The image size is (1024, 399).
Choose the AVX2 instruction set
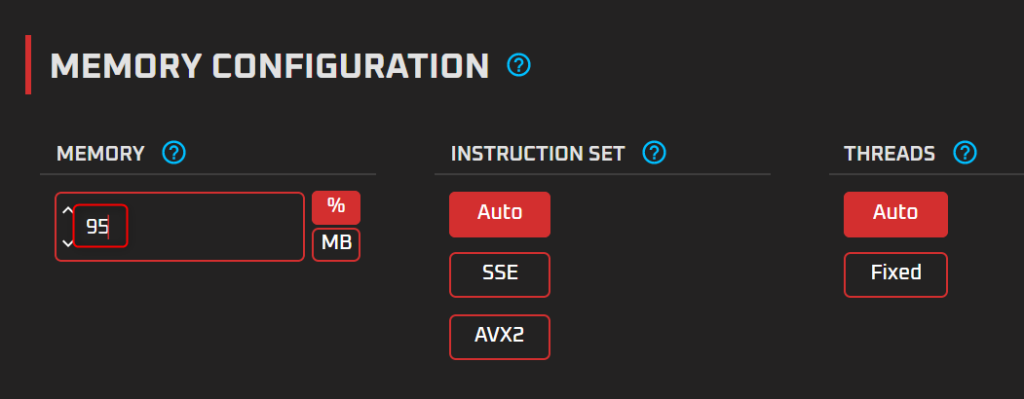click(500, 337)
